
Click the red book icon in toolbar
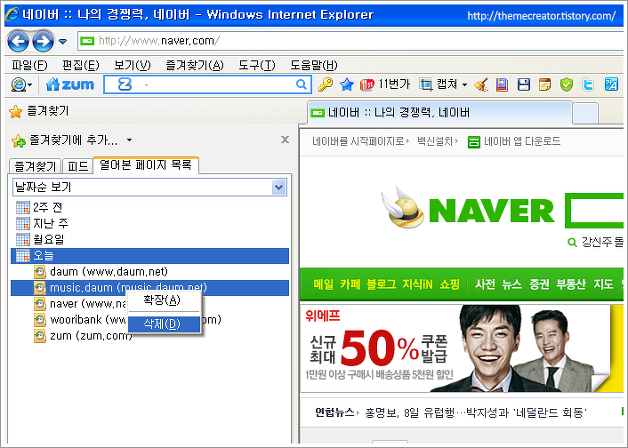coord(502,84)
